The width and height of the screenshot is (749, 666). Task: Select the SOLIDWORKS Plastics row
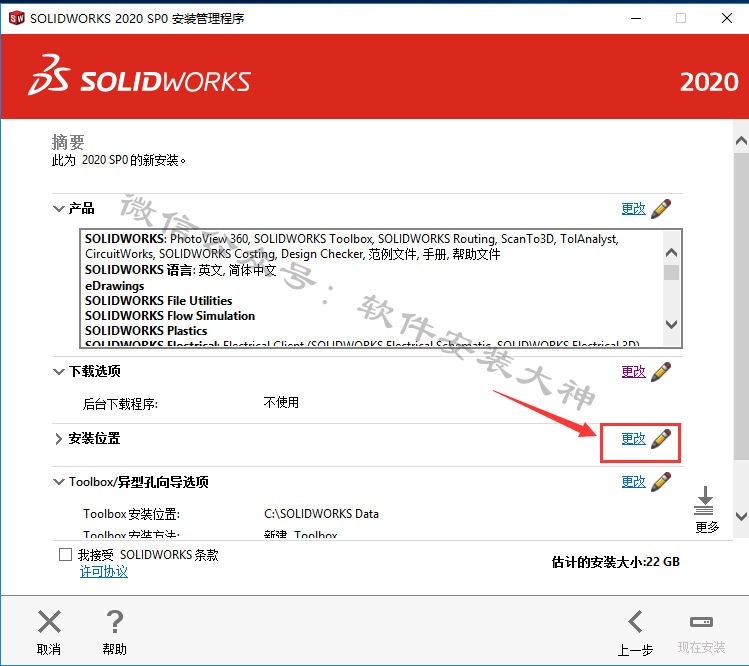146,331
